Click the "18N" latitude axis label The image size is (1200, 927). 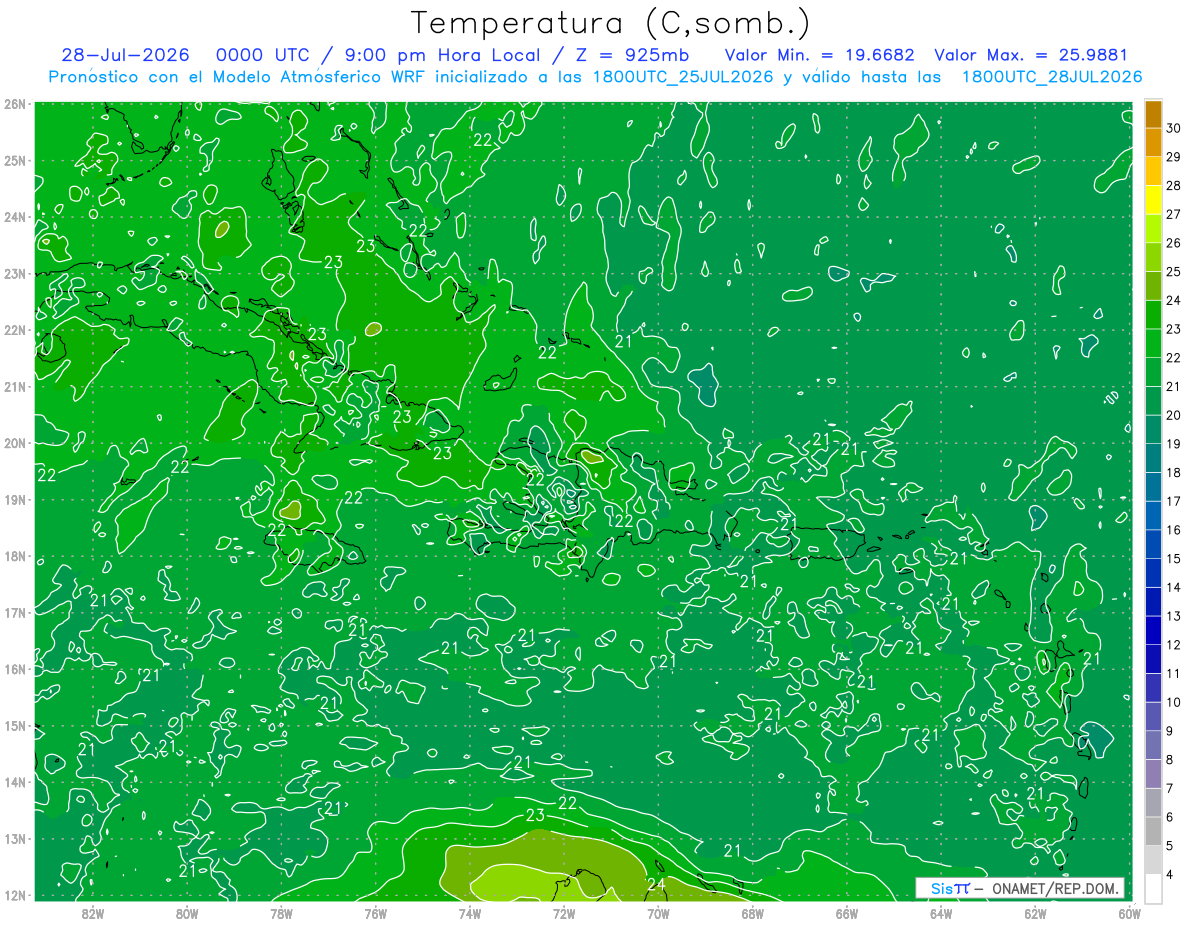click(15, 557)
